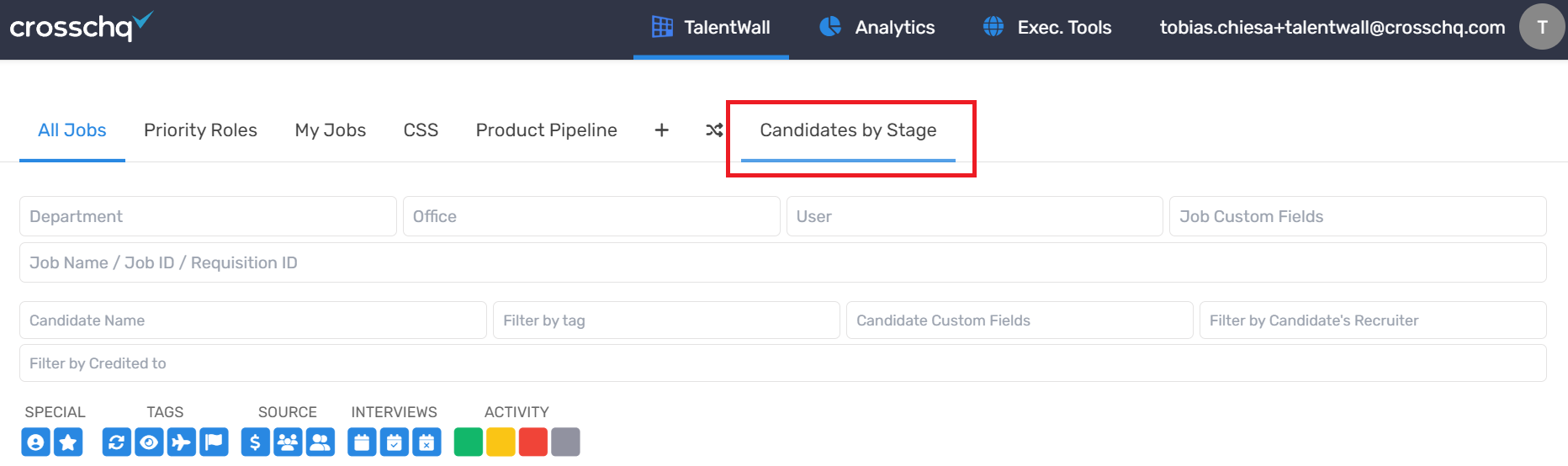Expand the Office filter dropdown
Image resolution: width=1568 pixels, height=466 pixels.
tap(591, 216)
